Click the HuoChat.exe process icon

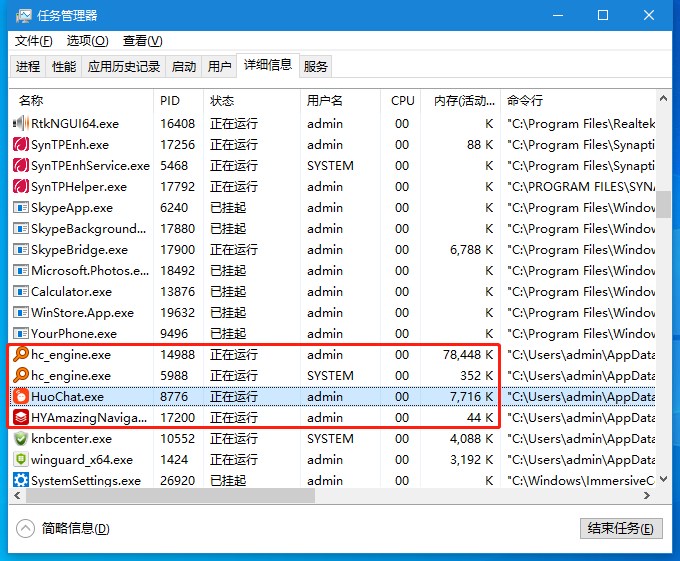click(21, 397)
